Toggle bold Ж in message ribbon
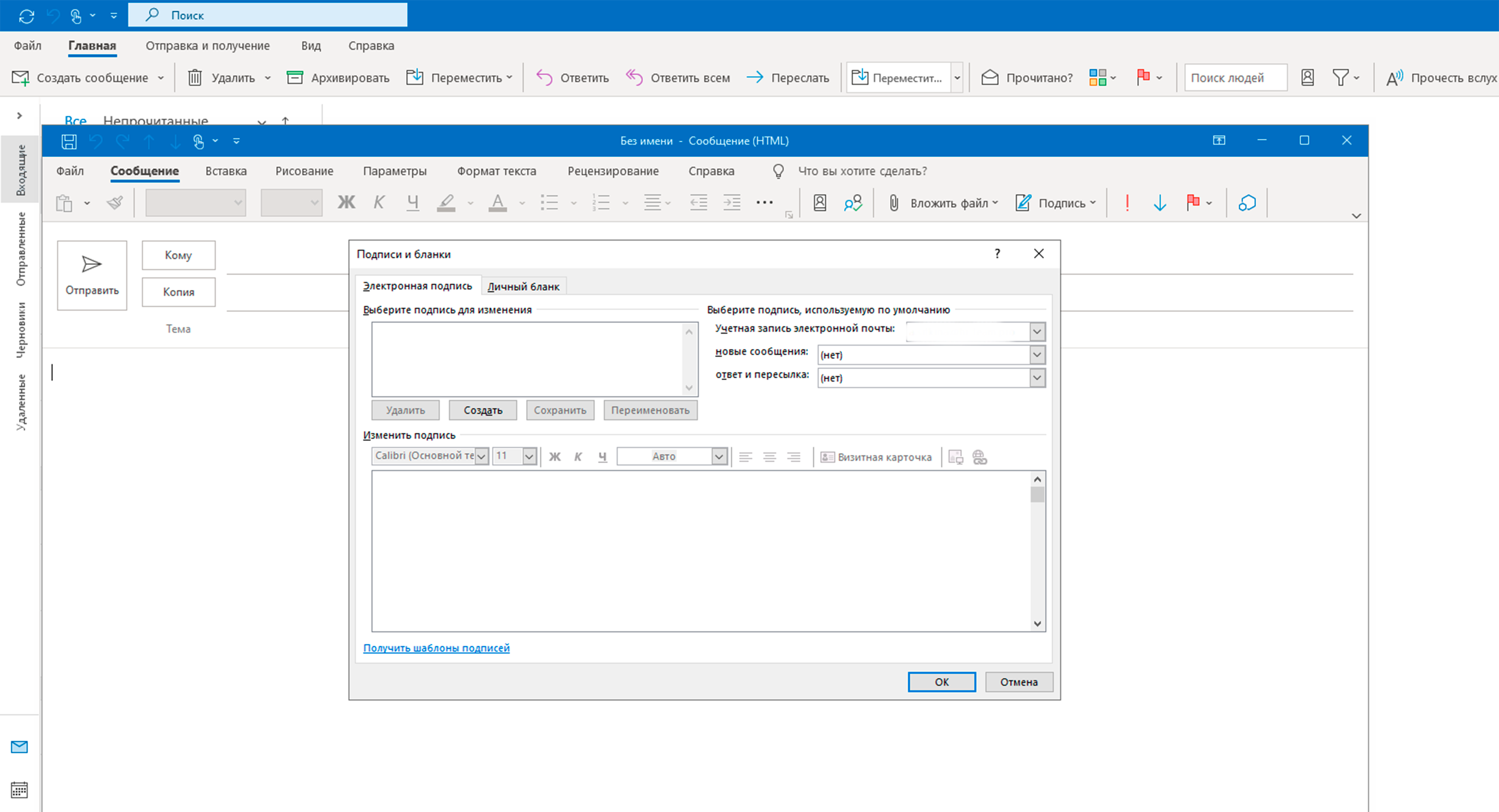Viewport: 1499px width, 812px height. tap(346, 202)
